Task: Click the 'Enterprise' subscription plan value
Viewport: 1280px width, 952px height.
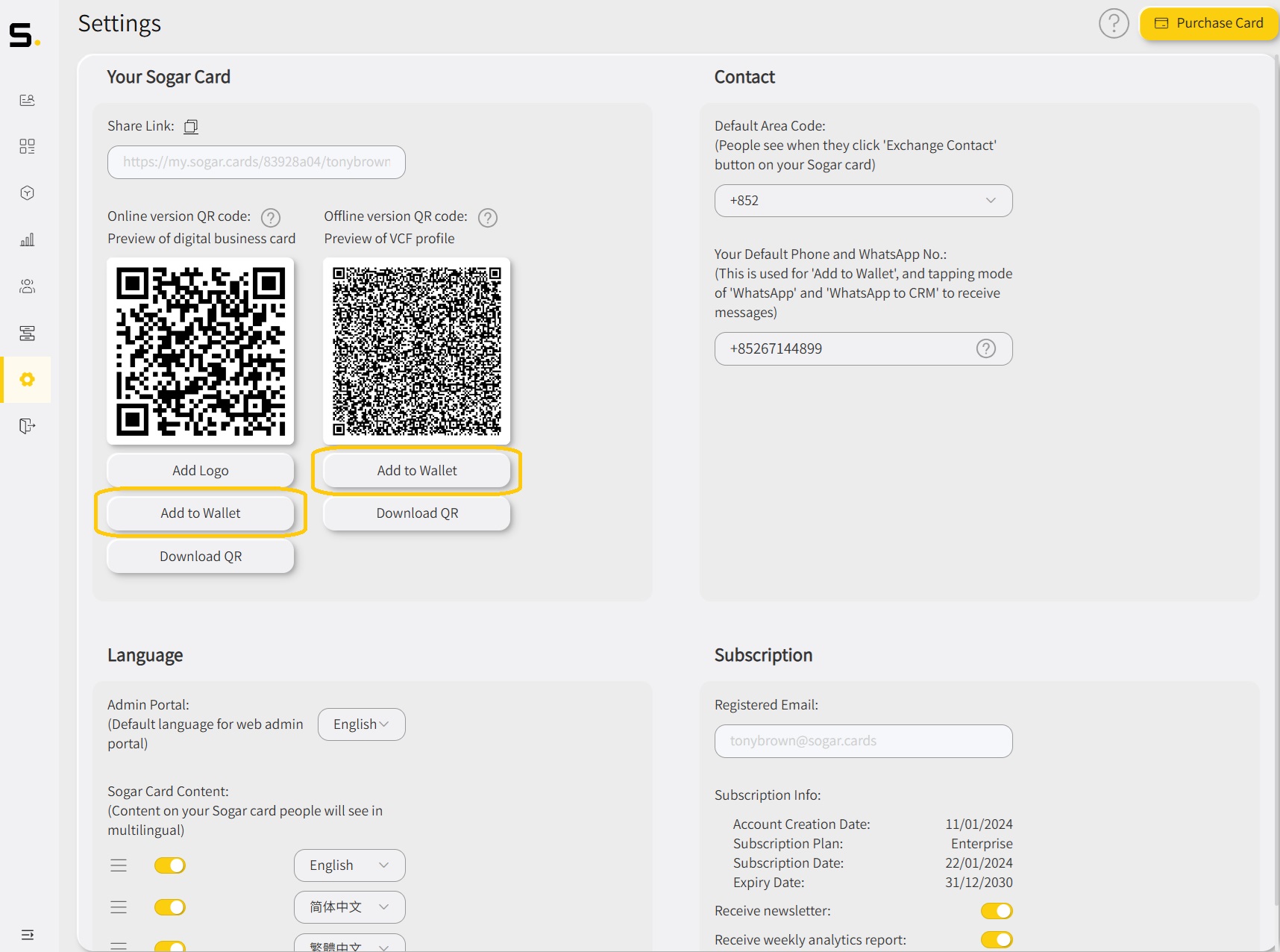Action: (982, 844)
